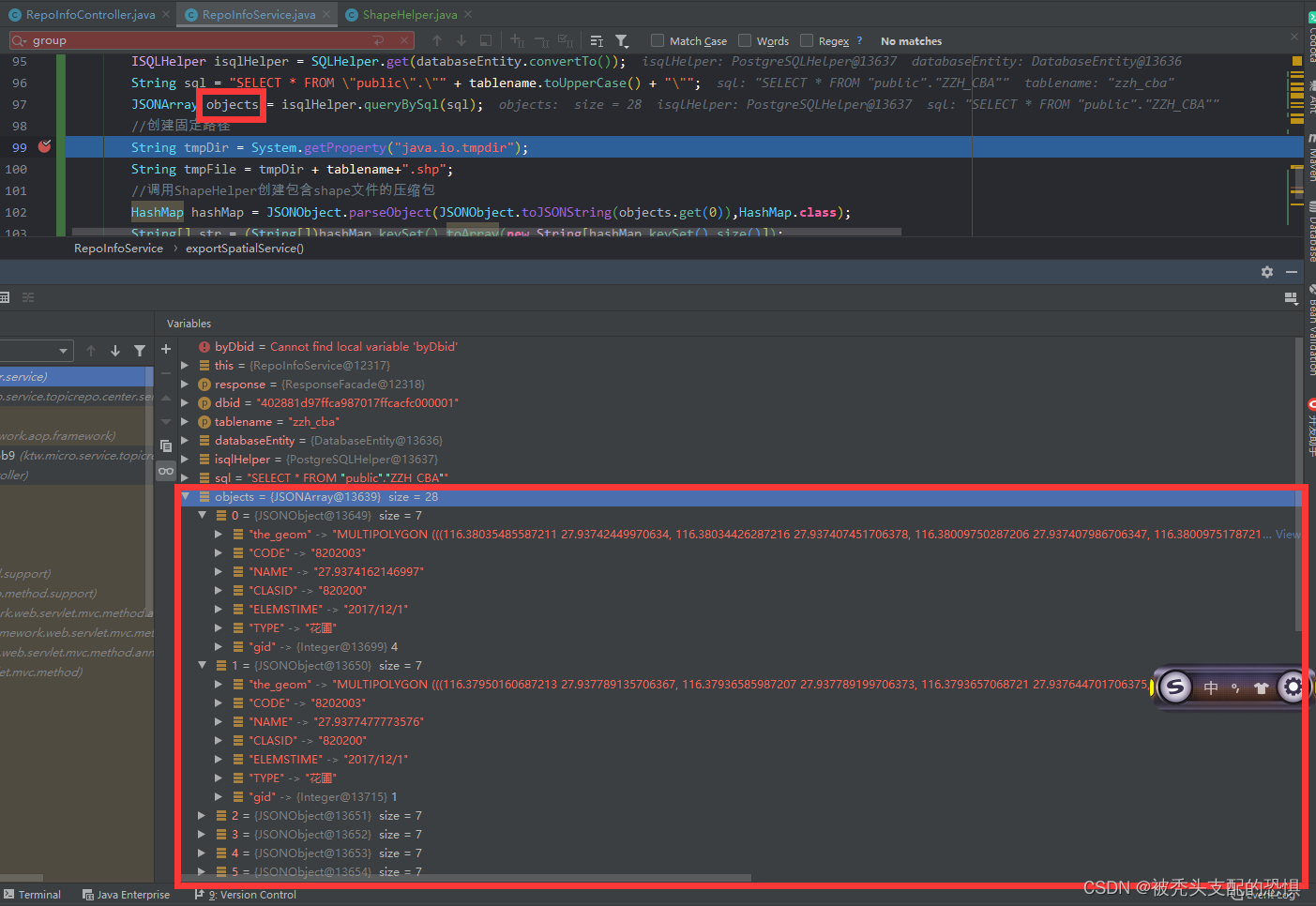Viewport: 1316px width, 906px height.
Task: Move to the next frame
Action: [115, 351]
